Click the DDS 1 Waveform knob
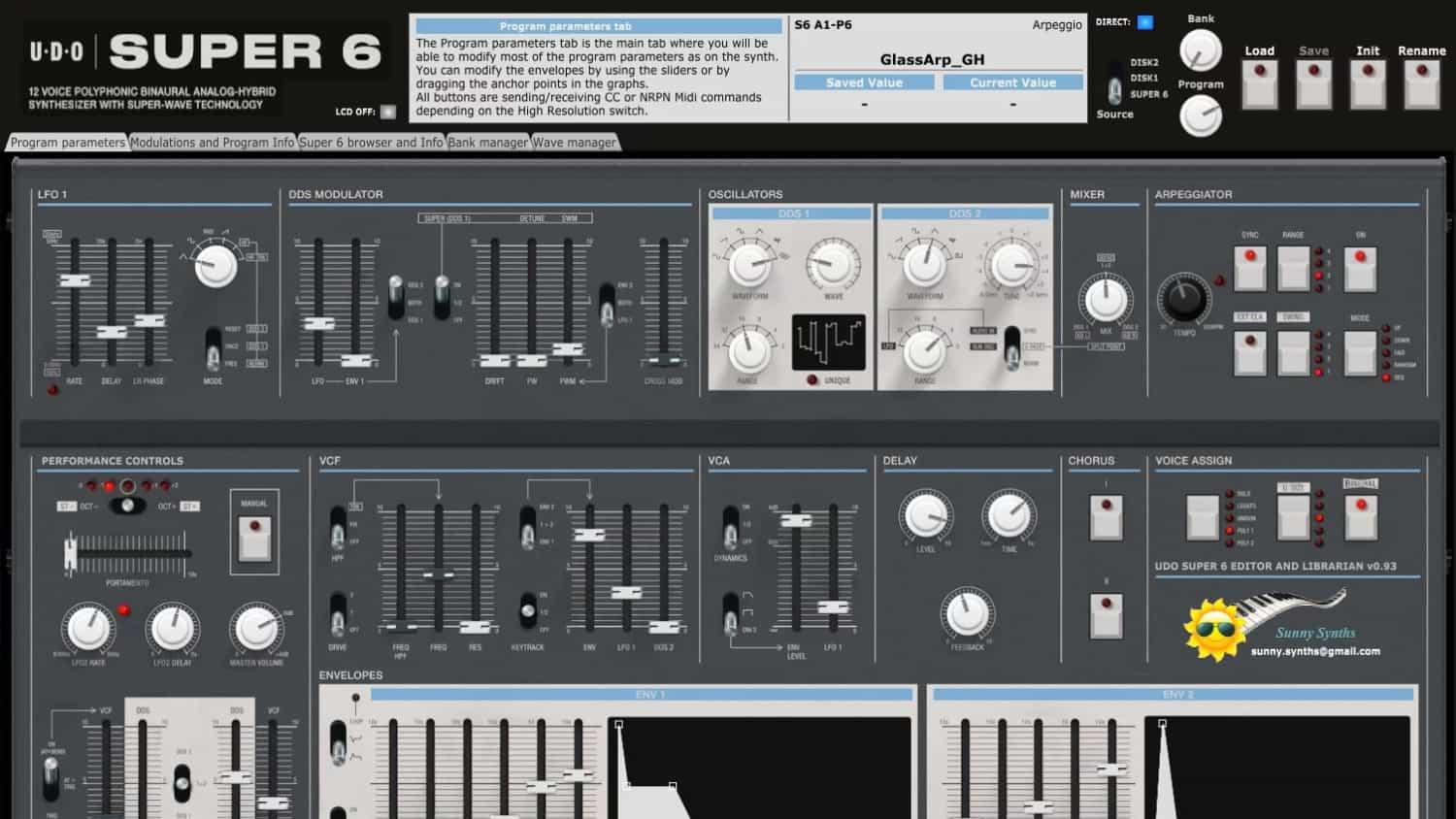Image resolution: width=1456 pixels, height=819 pixels. (x=749, y=263)
